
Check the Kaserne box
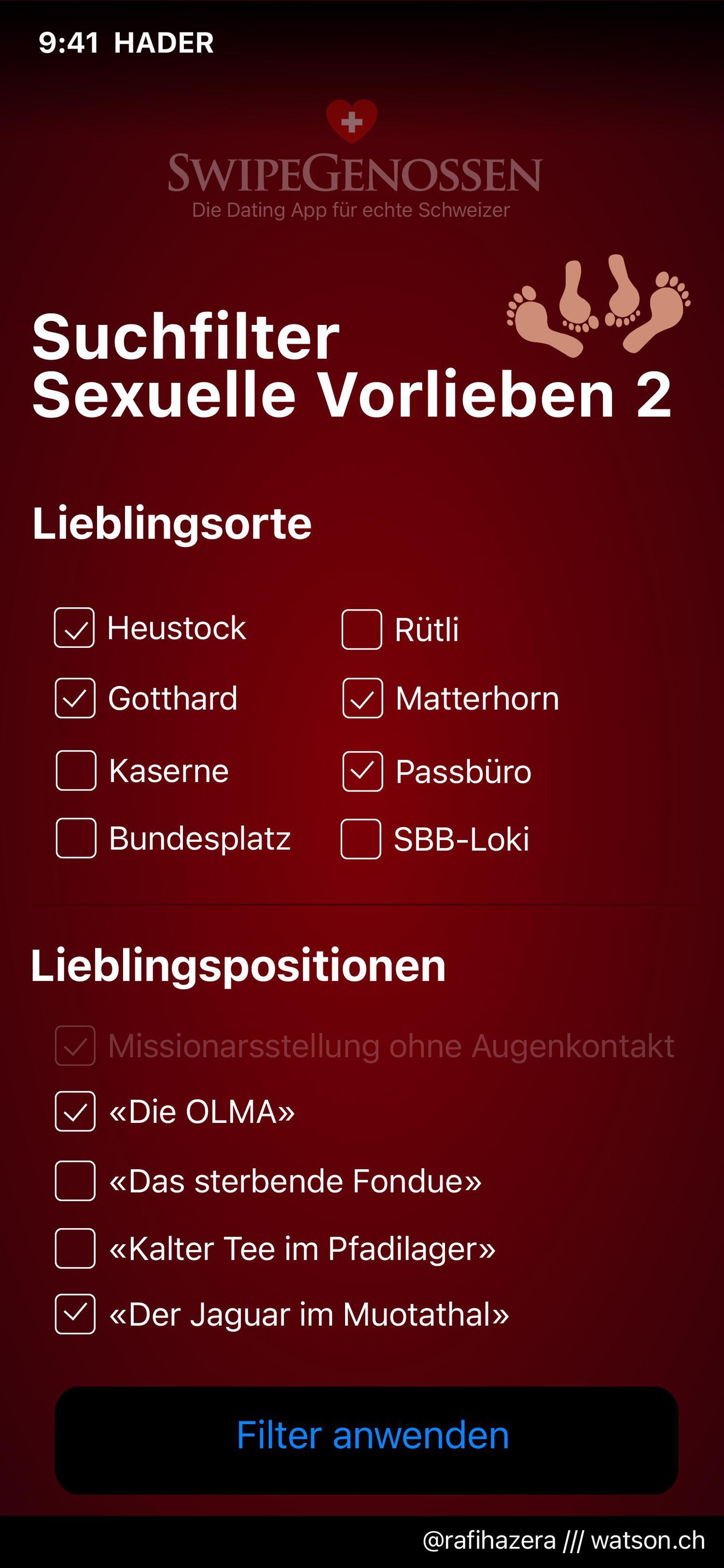tap(76, 771)
